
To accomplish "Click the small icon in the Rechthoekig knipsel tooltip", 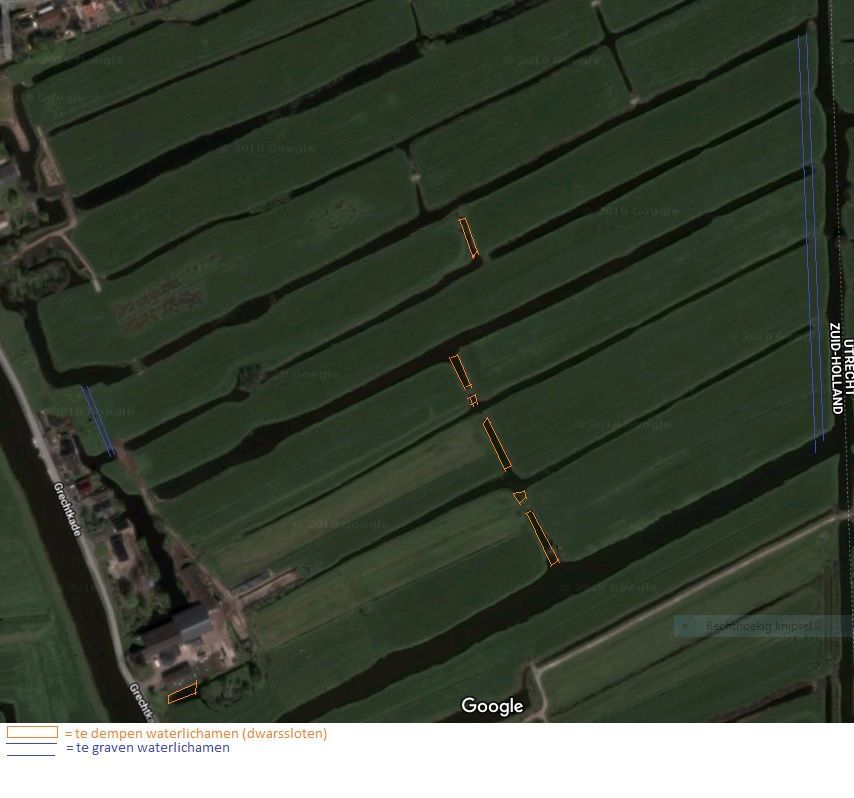I will click(x=685, y=627).
